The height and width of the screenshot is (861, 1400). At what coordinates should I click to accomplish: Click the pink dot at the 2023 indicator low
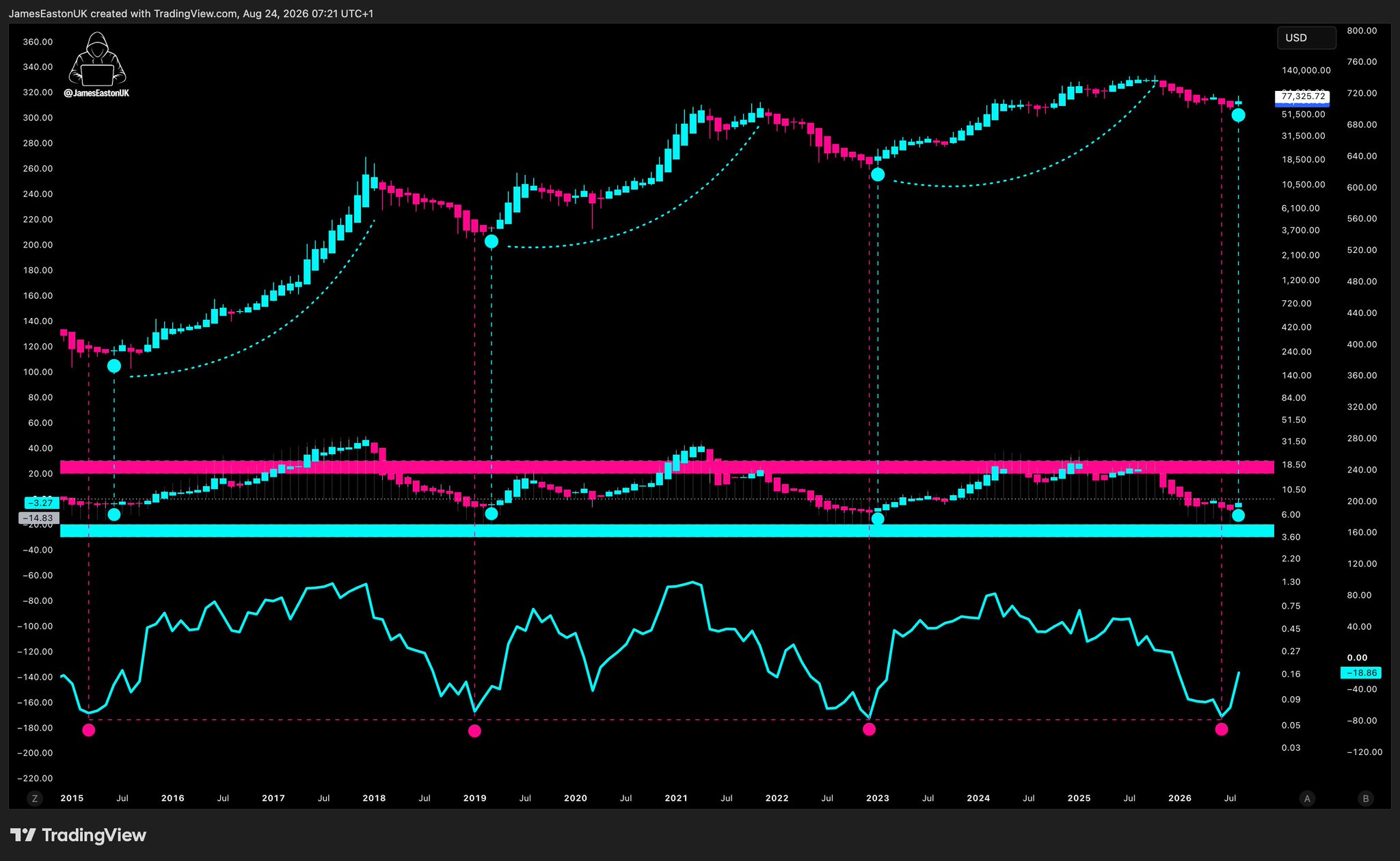click(x=869, y=729)
